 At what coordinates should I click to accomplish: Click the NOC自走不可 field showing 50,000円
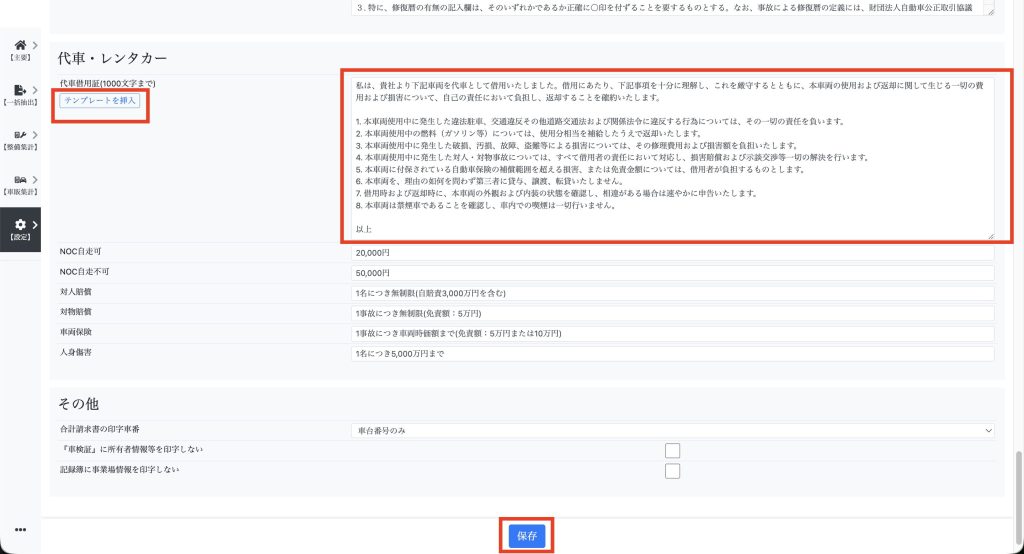click(672, 273)
